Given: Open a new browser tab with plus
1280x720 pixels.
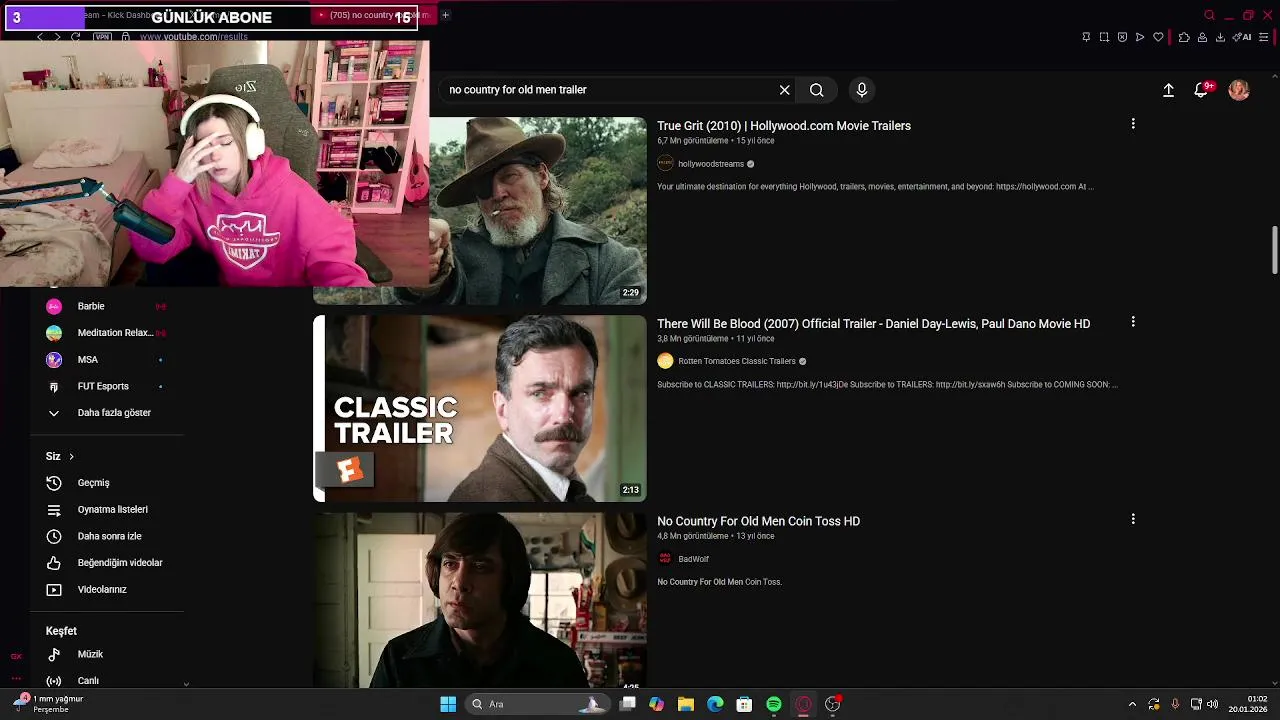Looking at the screenshot, I should [x=445, y=15].
